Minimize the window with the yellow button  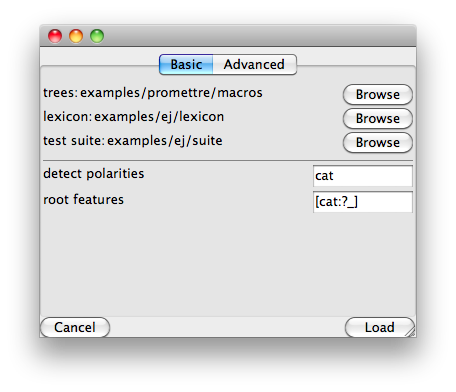point(76,36)
